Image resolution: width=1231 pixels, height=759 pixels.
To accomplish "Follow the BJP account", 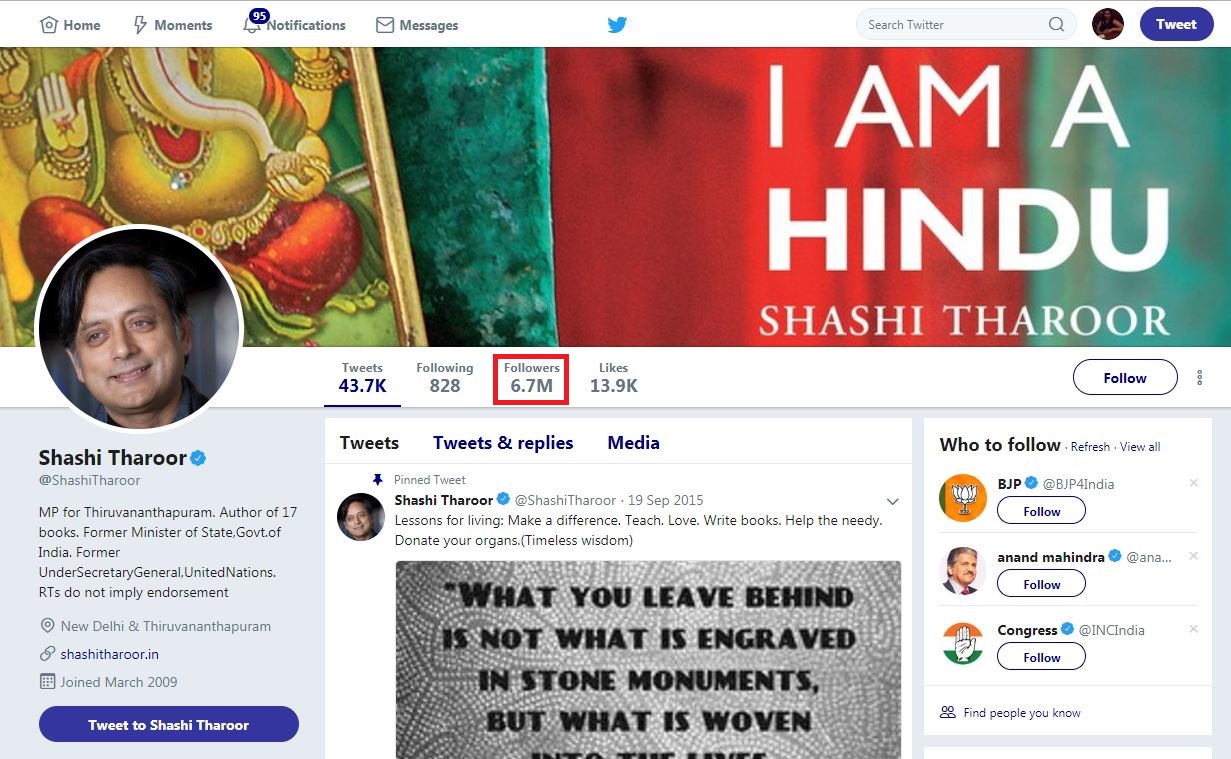I will [1041, 511].
